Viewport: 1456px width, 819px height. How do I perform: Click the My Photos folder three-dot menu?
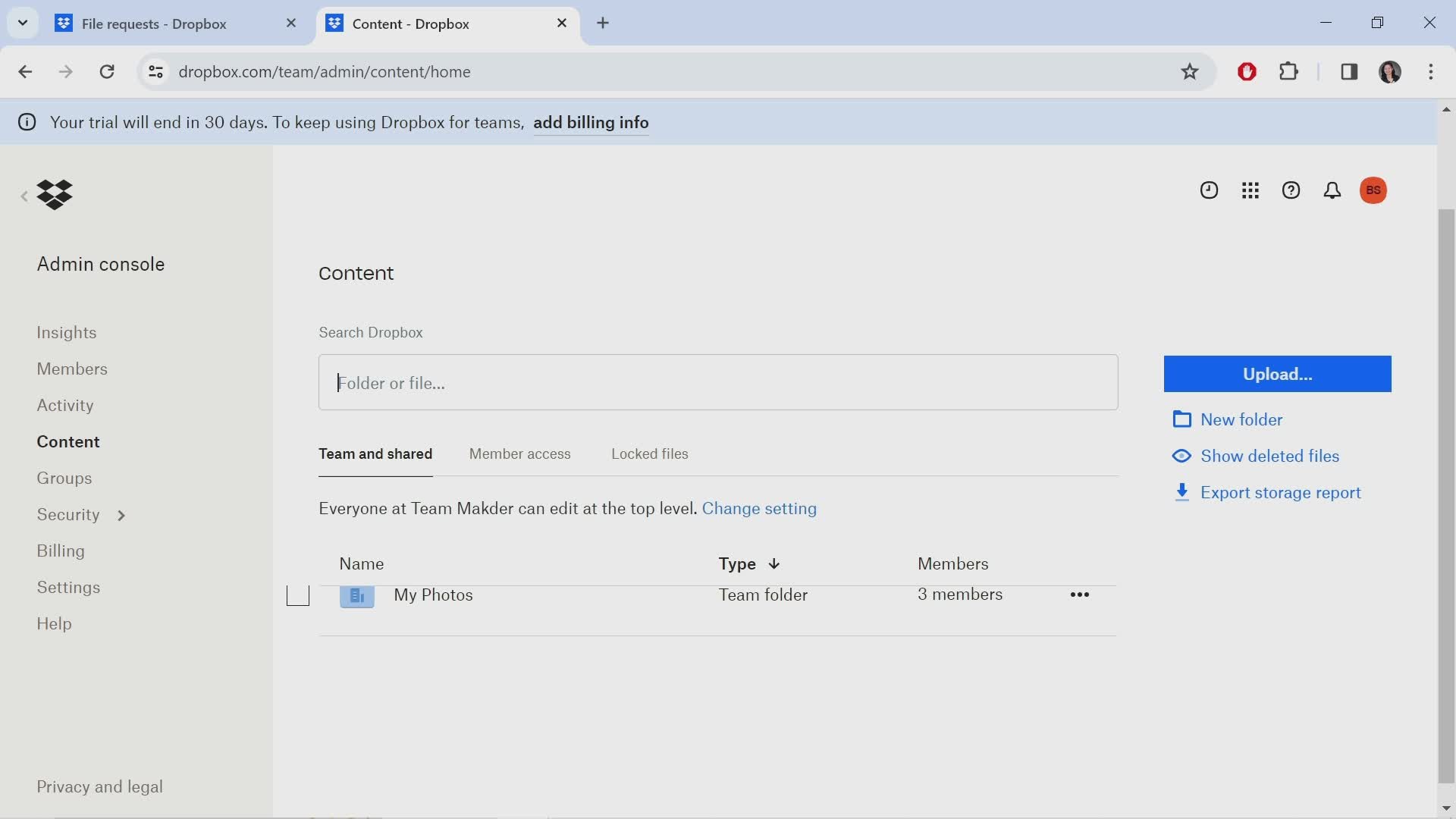pos(1080,595)
